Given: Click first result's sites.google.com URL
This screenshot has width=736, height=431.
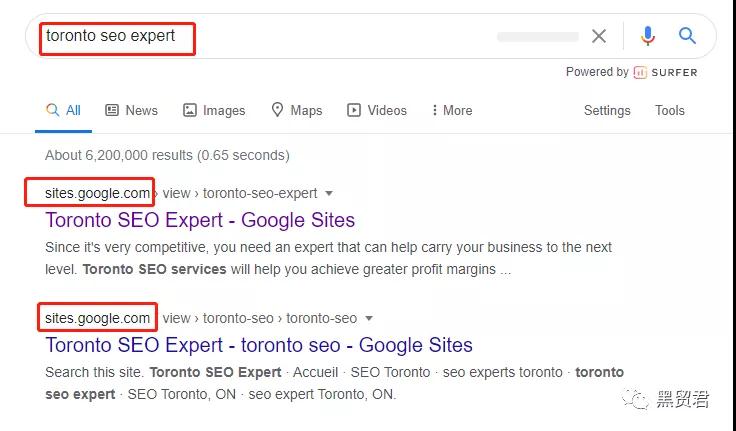Looking at the screenshot, I should [x=98, y=193].
